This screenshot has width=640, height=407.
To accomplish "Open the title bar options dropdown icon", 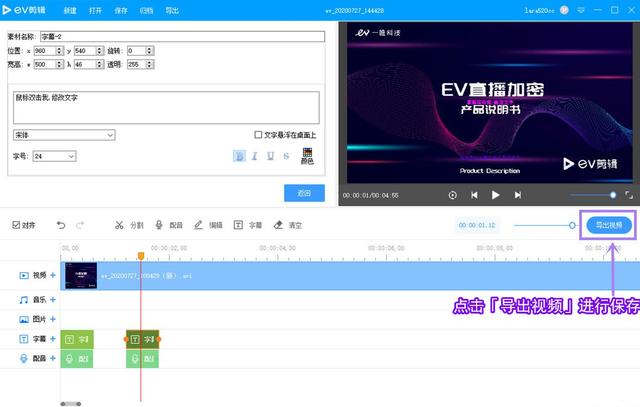I will [580, 10].
